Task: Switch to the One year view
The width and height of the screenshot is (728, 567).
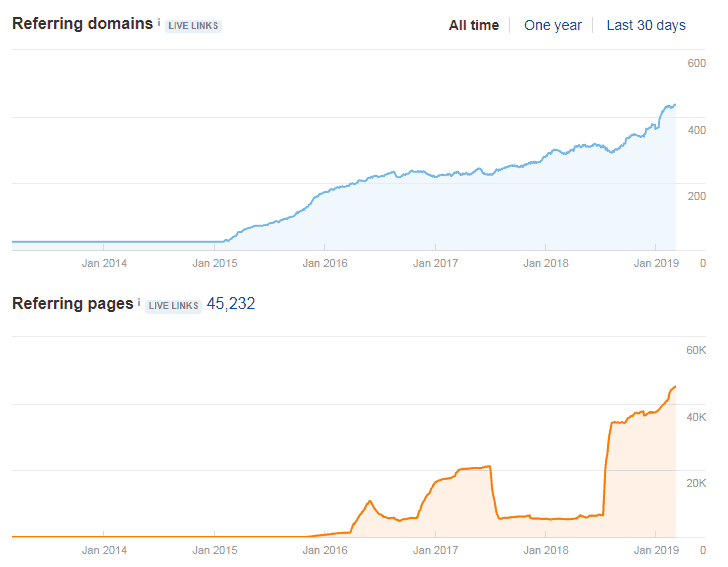Action: pos(550,25)
